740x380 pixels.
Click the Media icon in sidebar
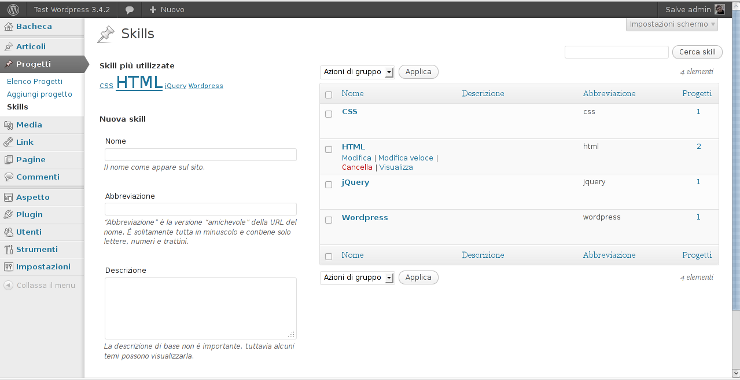(x=8, y=125)
